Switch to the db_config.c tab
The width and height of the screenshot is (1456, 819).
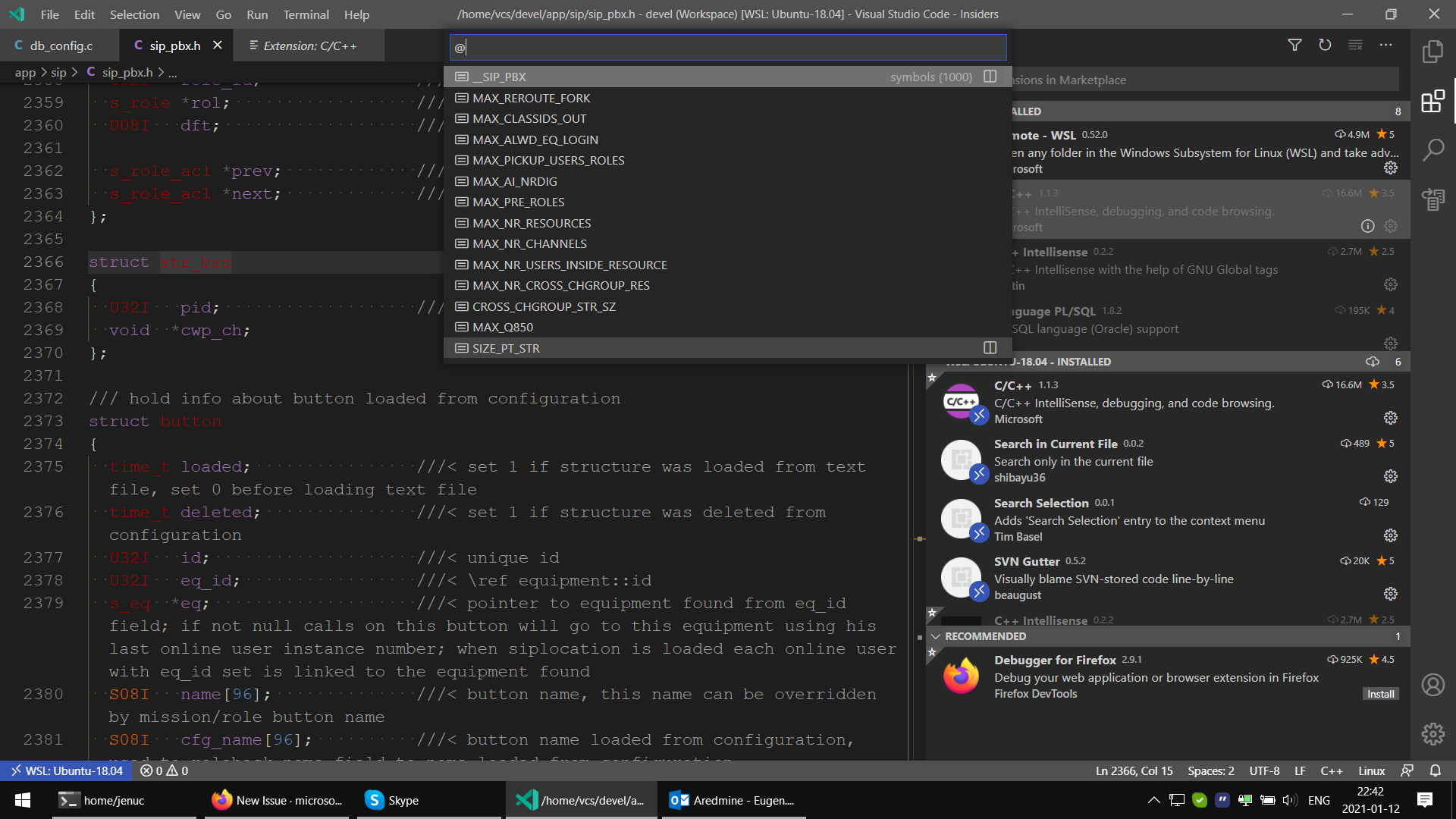tap(61, 45)
